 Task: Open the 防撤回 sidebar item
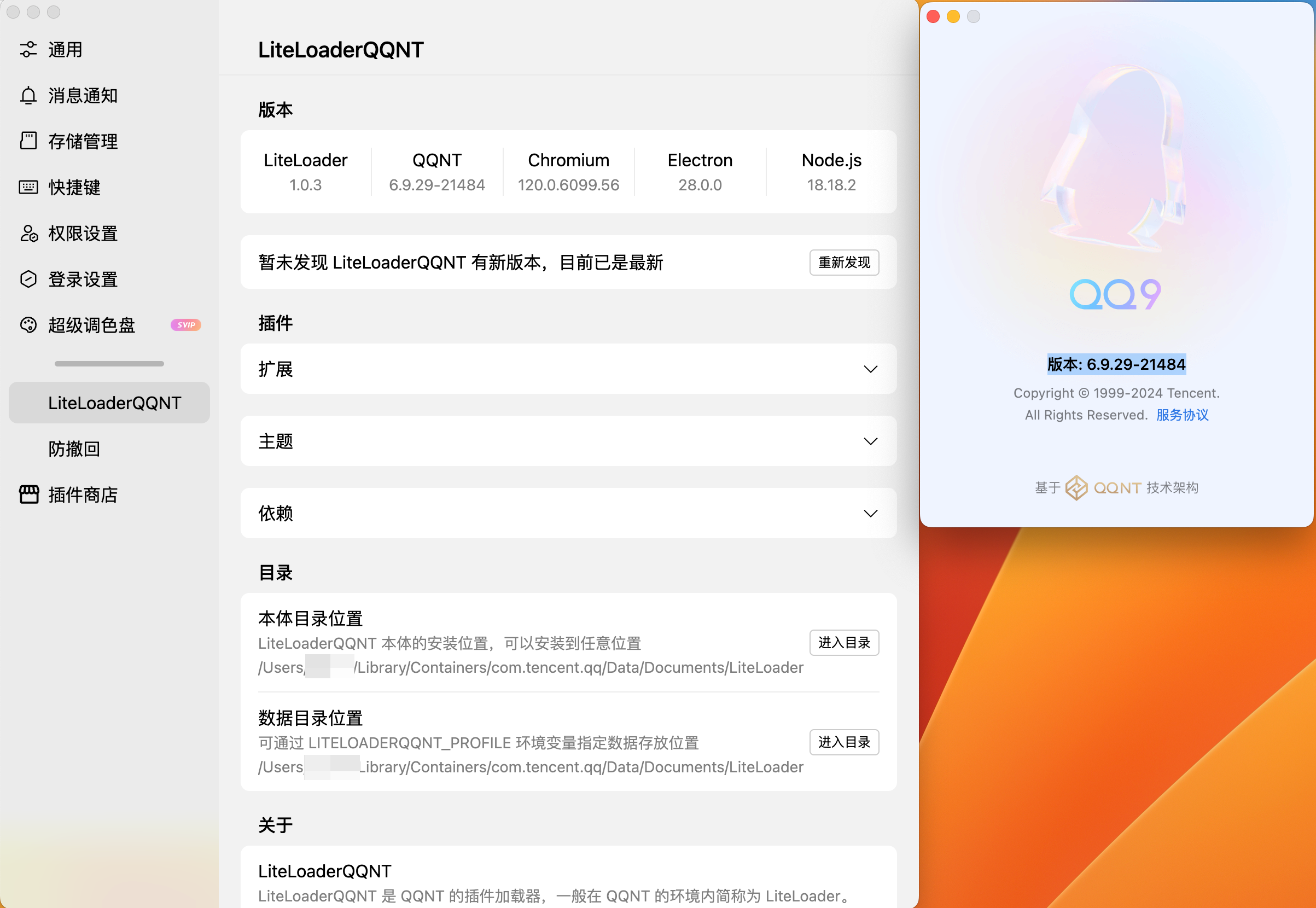(74, 449)
